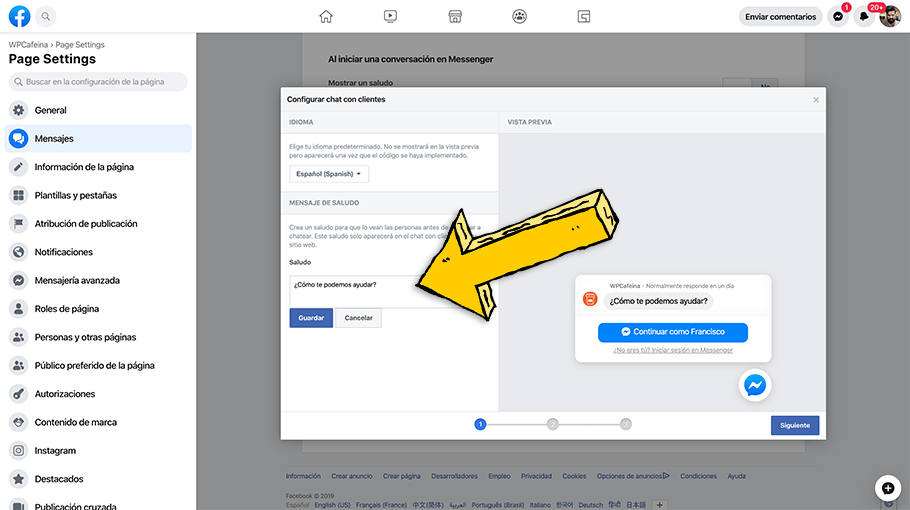The image size is (910, 510).
Task: Click the Plantillas y pestañas grid icon
Action: pos(19,196)
